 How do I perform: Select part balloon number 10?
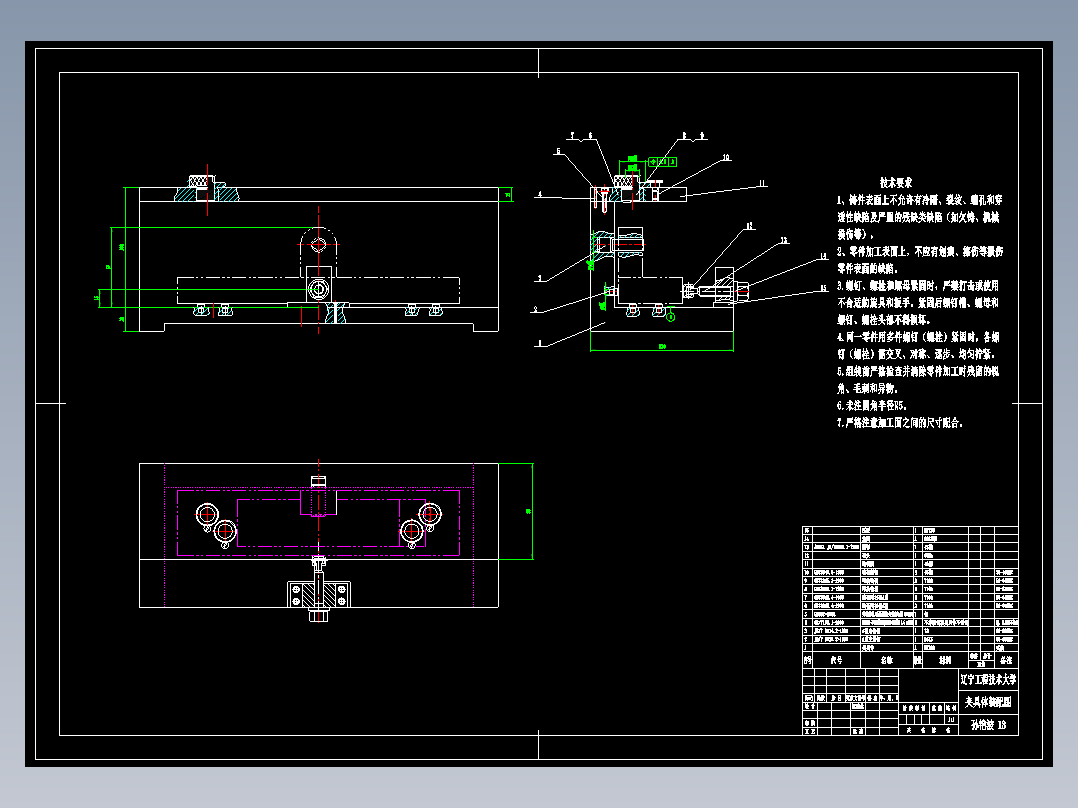pyautogui.click(x=726, y=157)
